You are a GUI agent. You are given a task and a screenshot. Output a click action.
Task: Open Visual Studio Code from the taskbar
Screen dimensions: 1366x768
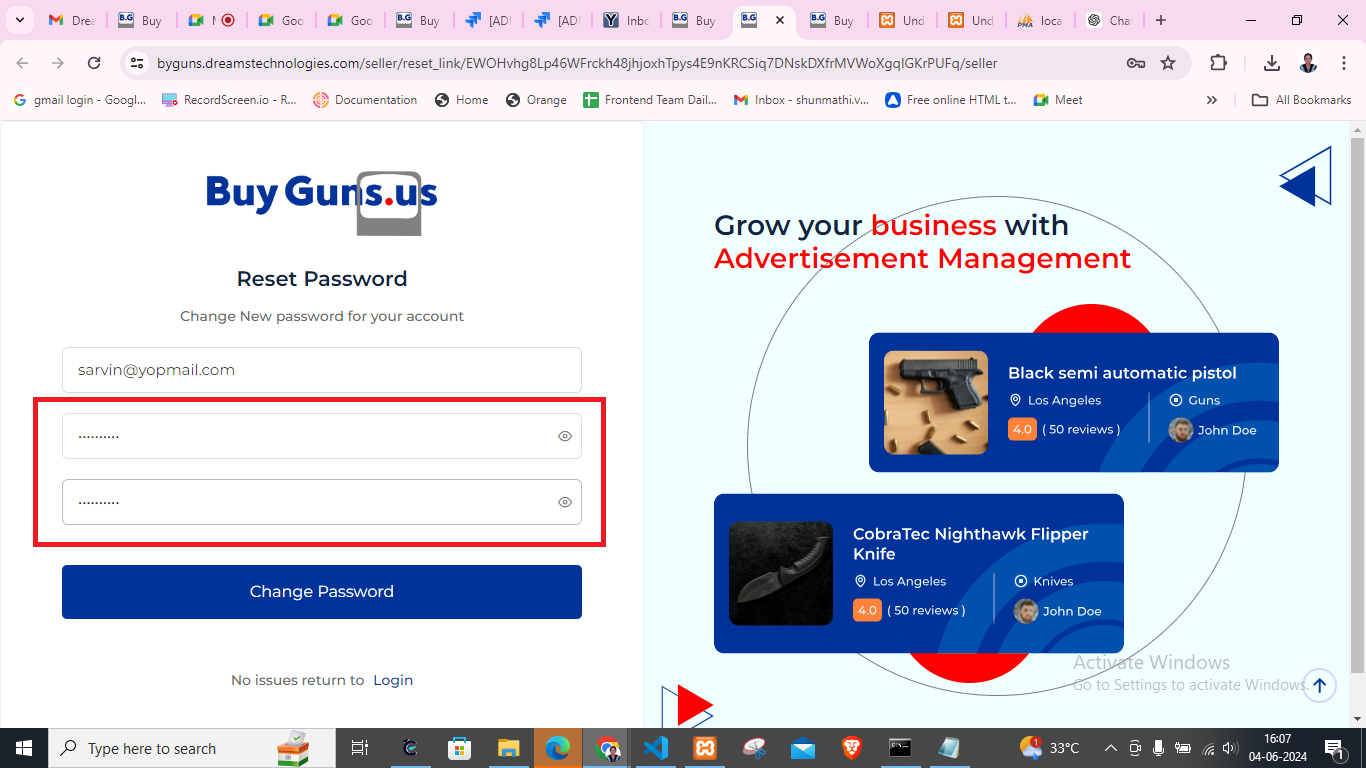pos(655,748)
